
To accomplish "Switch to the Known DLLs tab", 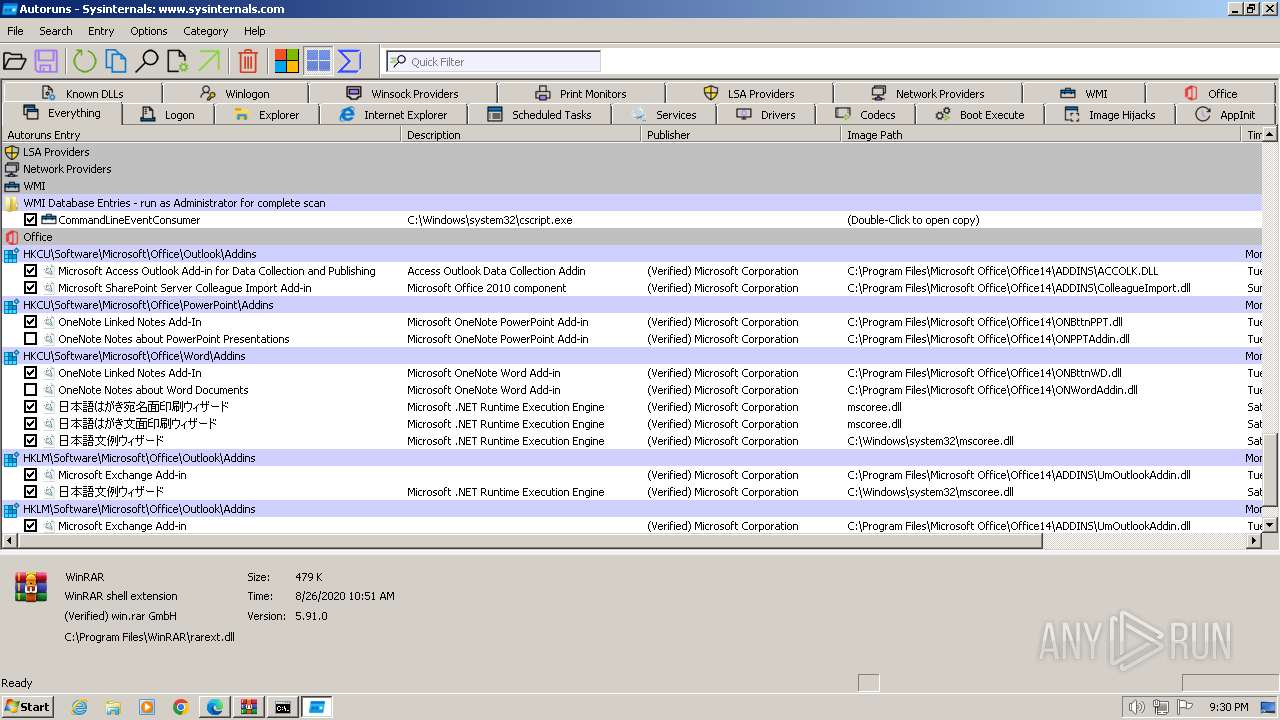I will (x=84, y=94).
